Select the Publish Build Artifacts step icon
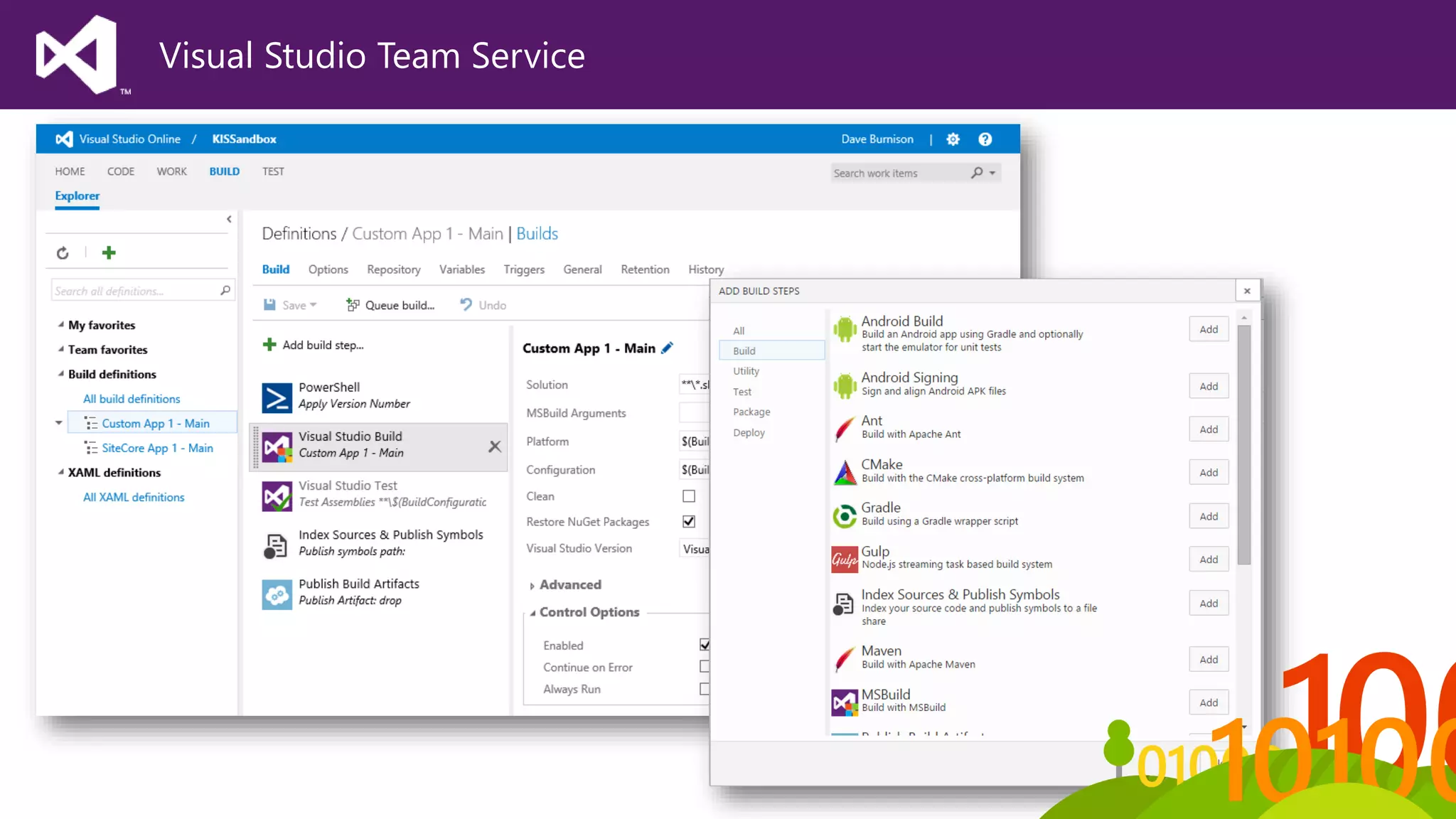Image resolution: width=1456 pixels, height=819 pixels. tap(277, 594)
